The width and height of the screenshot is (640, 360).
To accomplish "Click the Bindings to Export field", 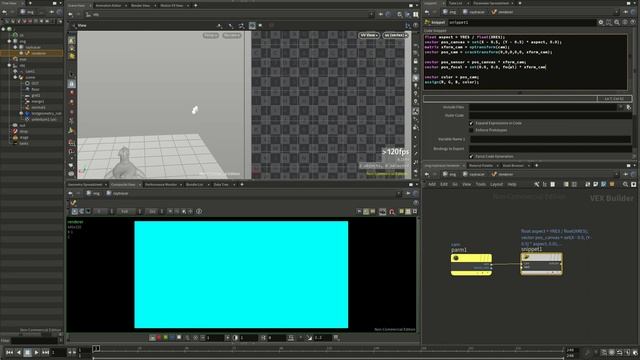I will 550,149.
